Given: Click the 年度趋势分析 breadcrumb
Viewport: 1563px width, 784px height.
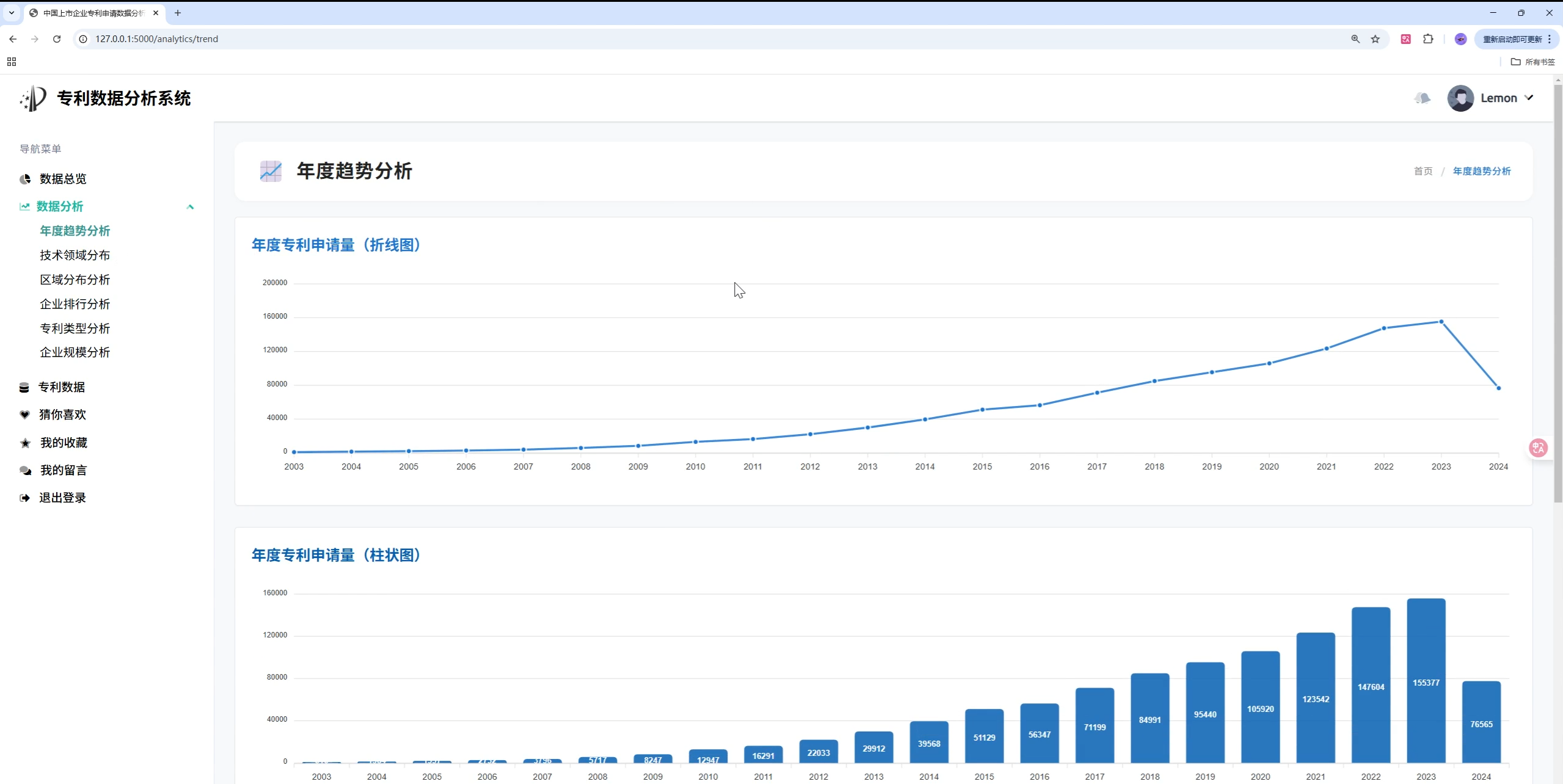Looking at the screenshot, I should pyautogui.click(x=1482, y=172).
